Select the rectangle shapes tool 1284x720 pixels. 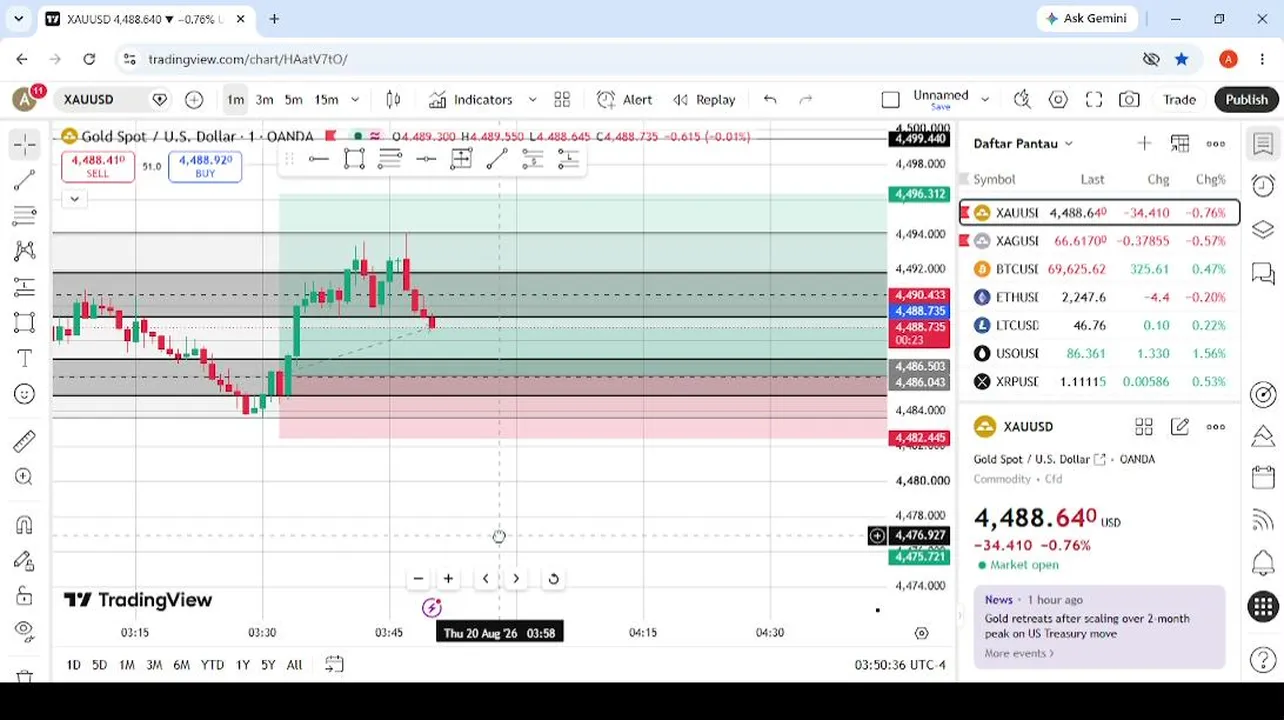(25, 322)
